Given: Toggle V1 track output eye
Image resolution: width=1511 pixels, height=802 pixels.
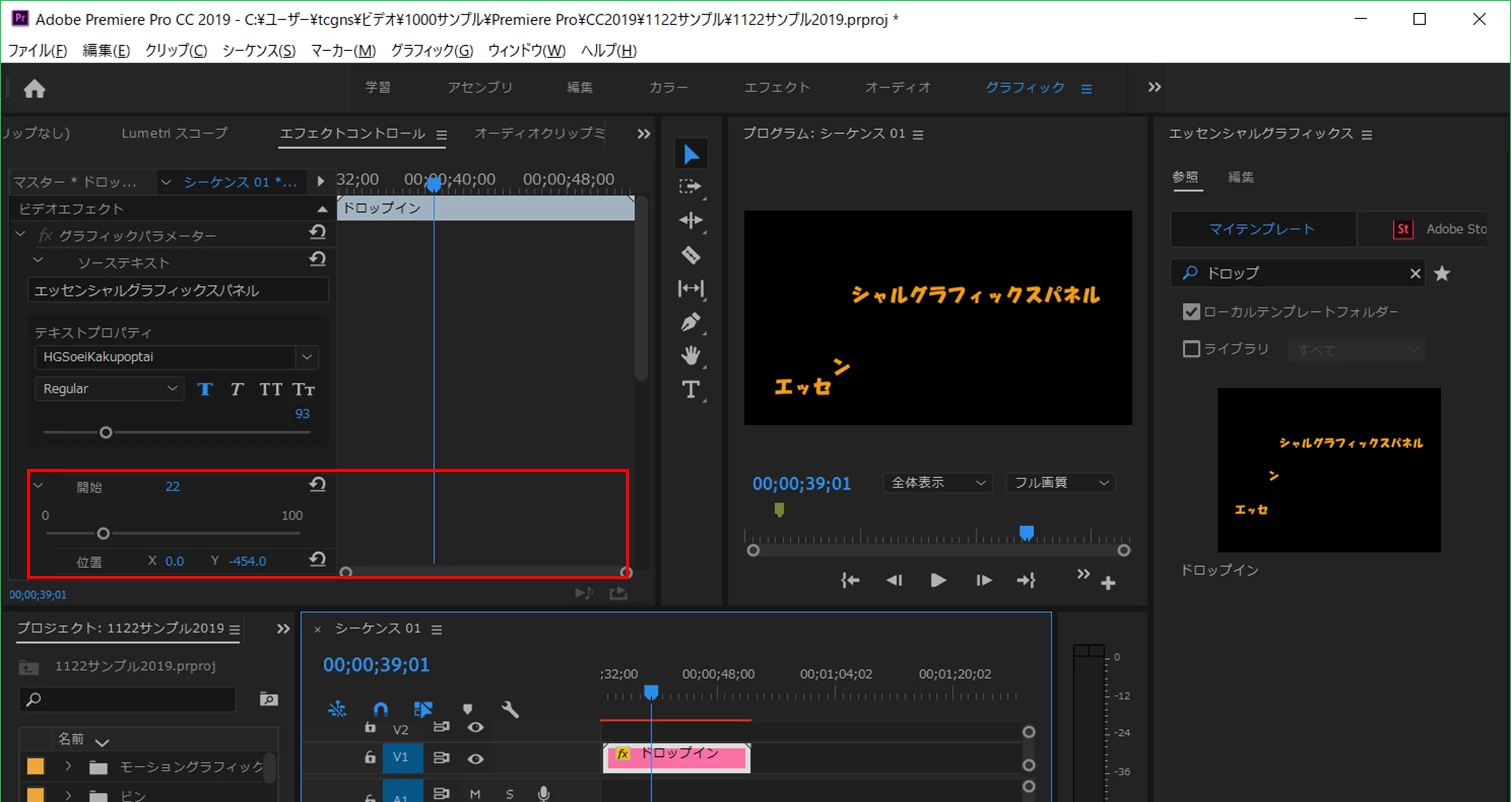Looking at the screenshot, I should click(x=476, y=758).
